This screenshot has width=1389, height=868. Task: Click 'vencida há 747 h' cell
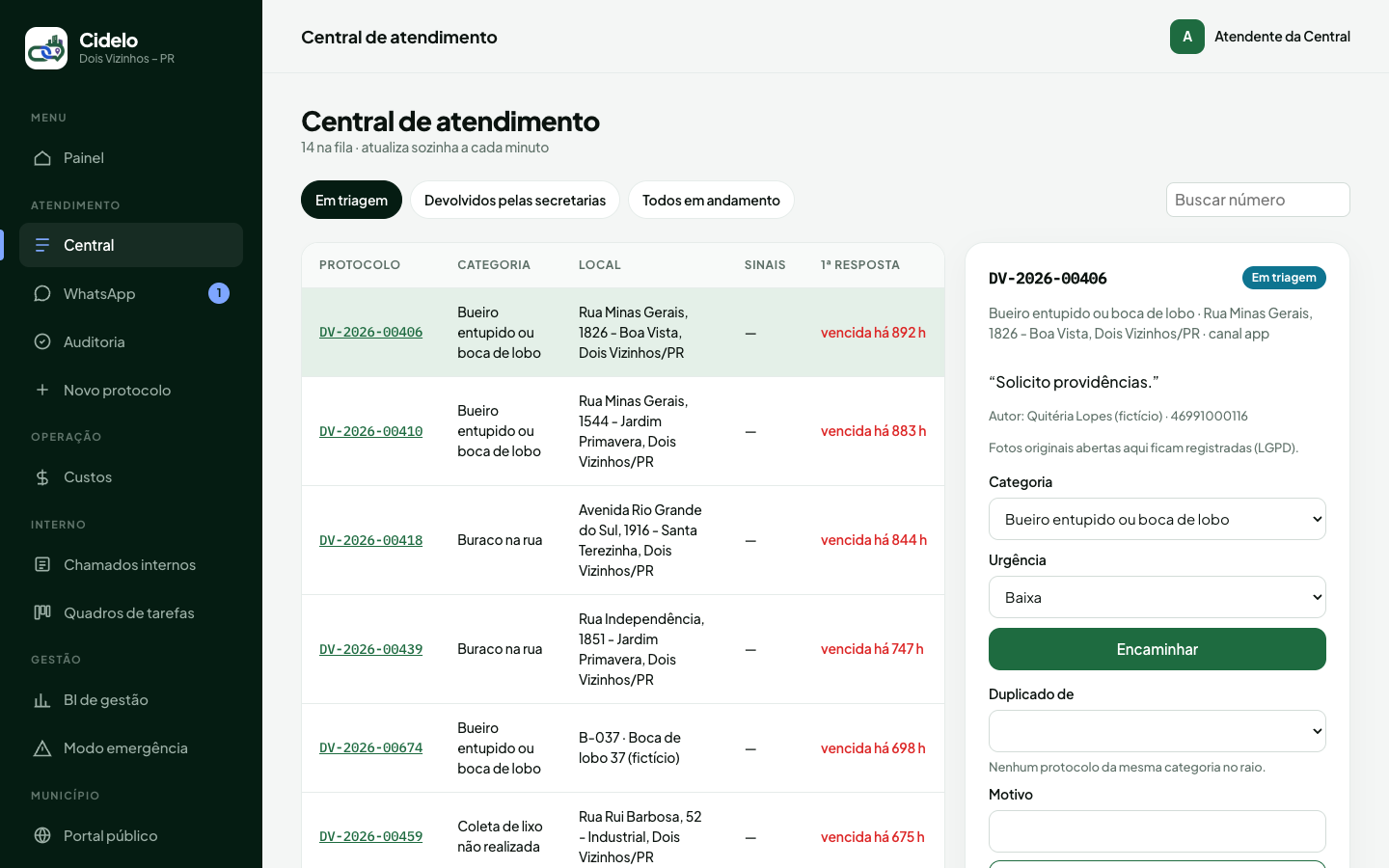pos(872,649)
